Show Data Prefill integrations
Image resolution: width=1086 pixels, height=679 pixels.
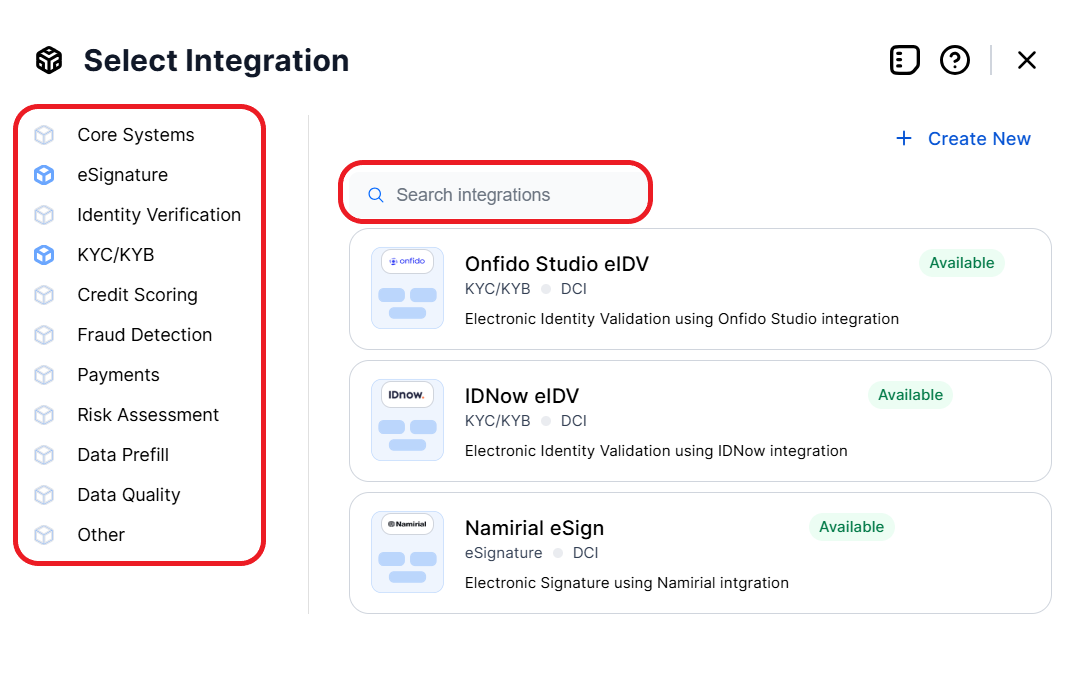click(123, 455)
